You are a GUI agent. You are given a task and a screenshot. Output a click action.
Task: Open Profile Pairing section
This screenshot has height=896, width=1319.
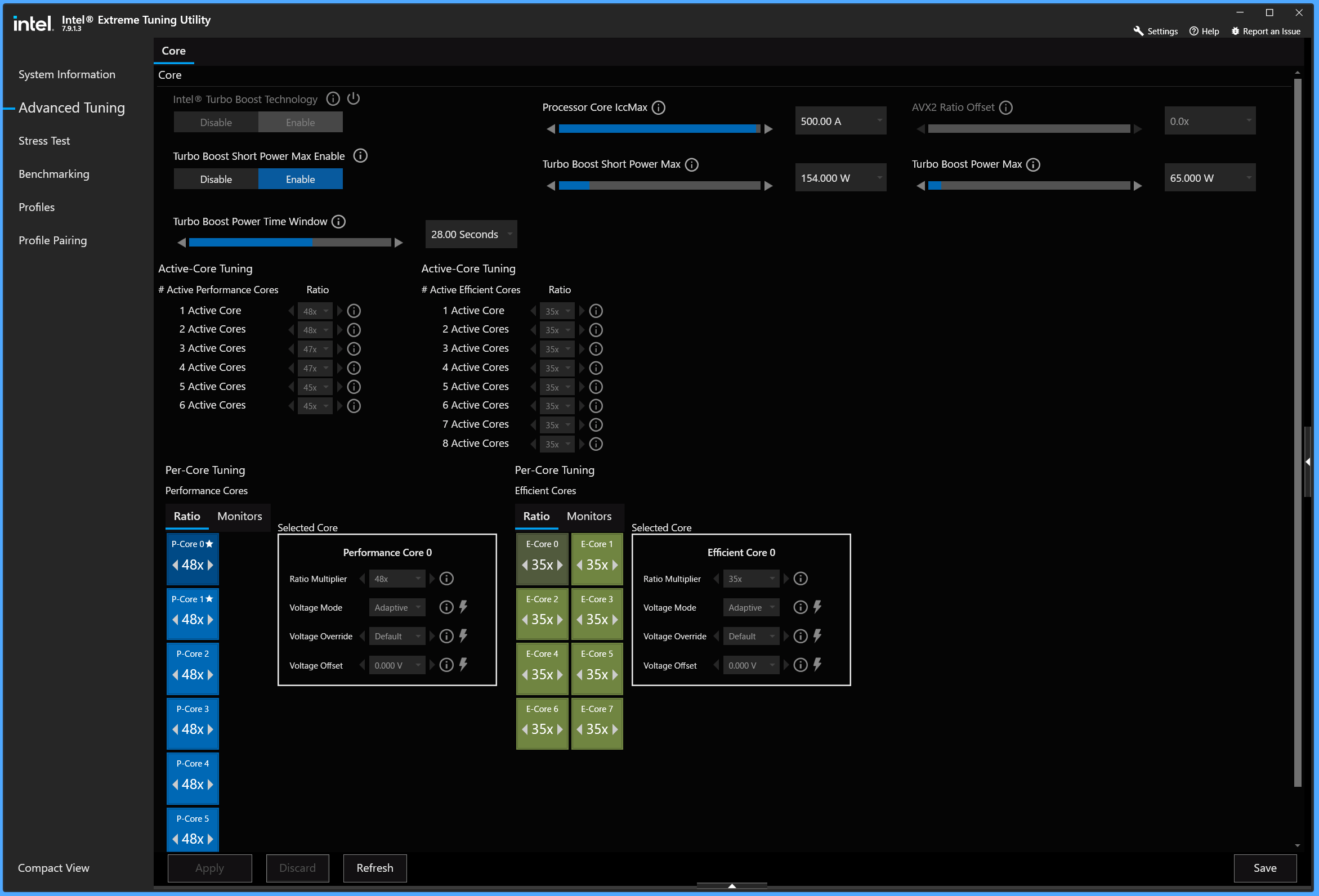point(53,240)
